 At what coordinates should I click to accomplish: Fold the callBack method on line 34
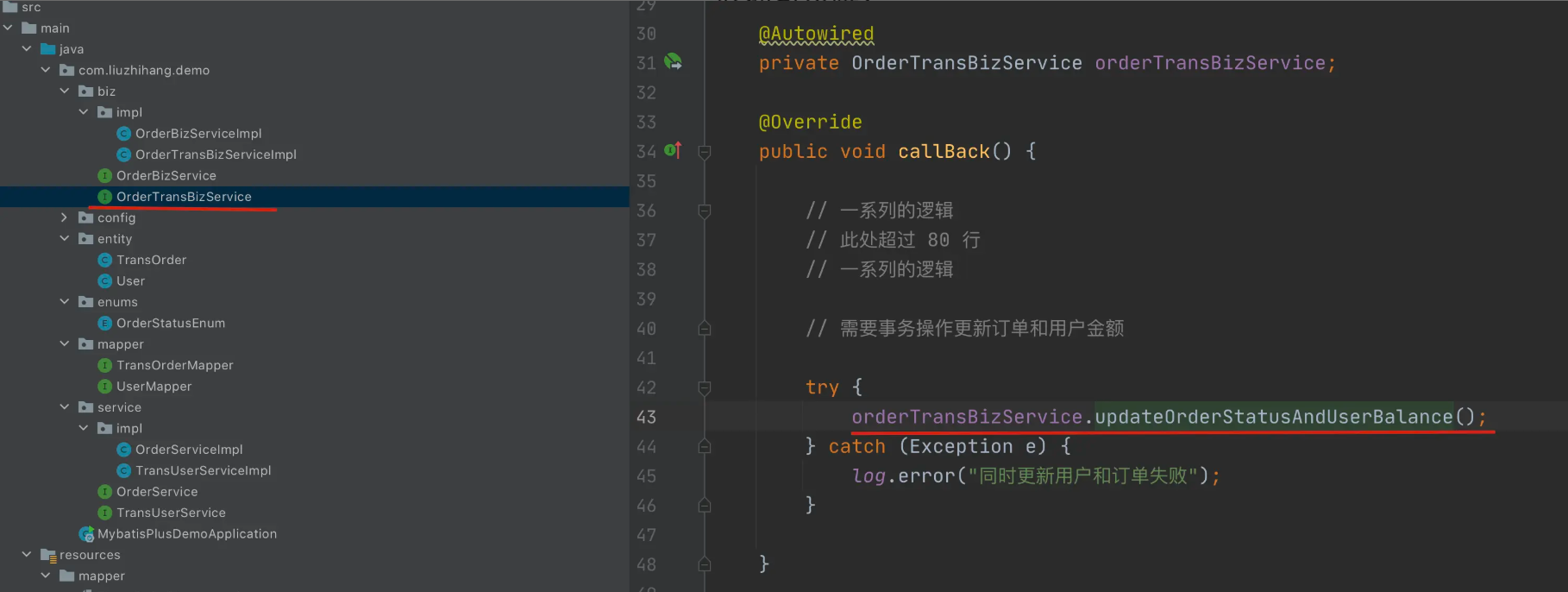[x=705, y=152]
